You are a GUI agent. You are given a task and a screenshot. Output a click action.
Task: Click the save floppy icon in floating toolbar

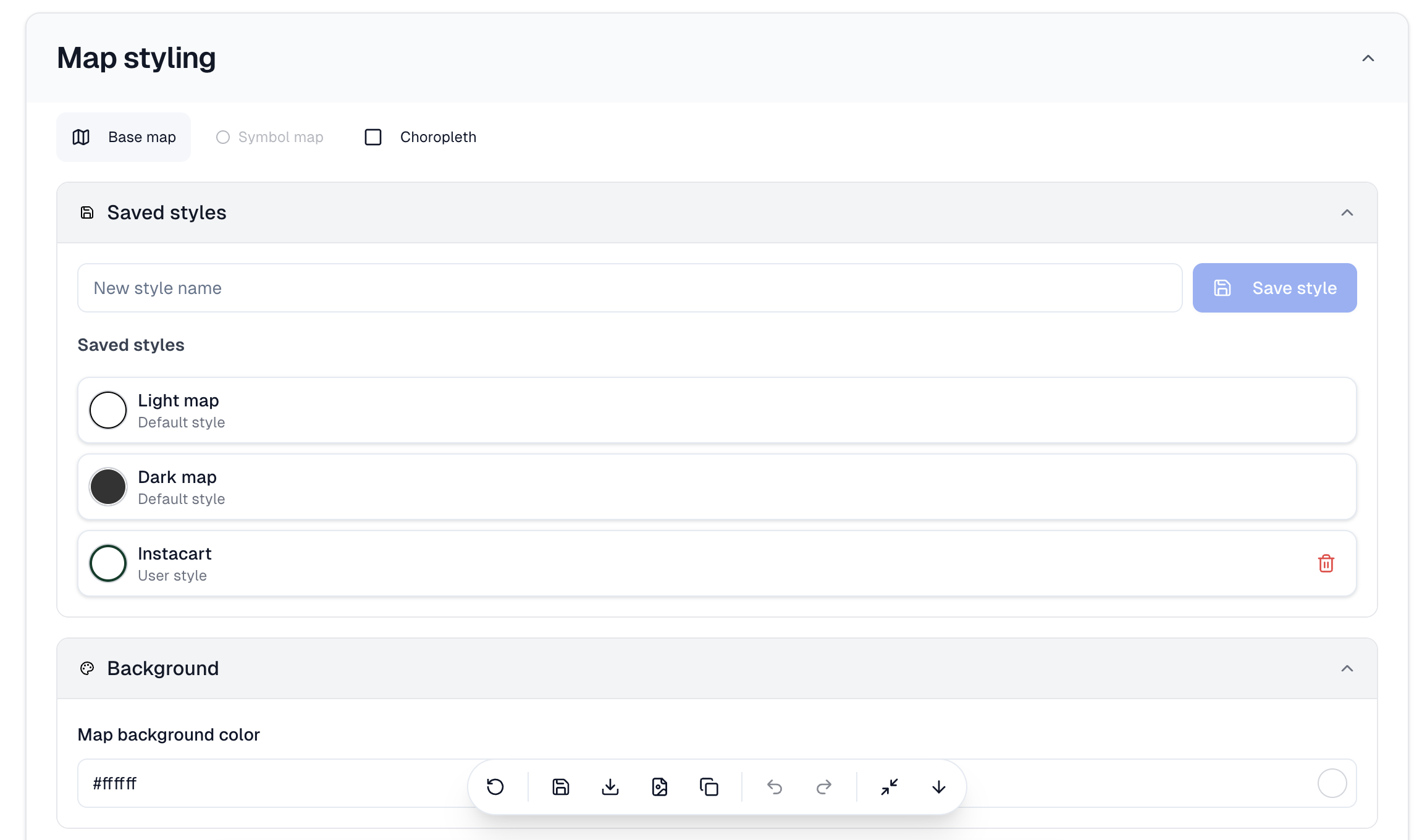(x=561, y=787)
